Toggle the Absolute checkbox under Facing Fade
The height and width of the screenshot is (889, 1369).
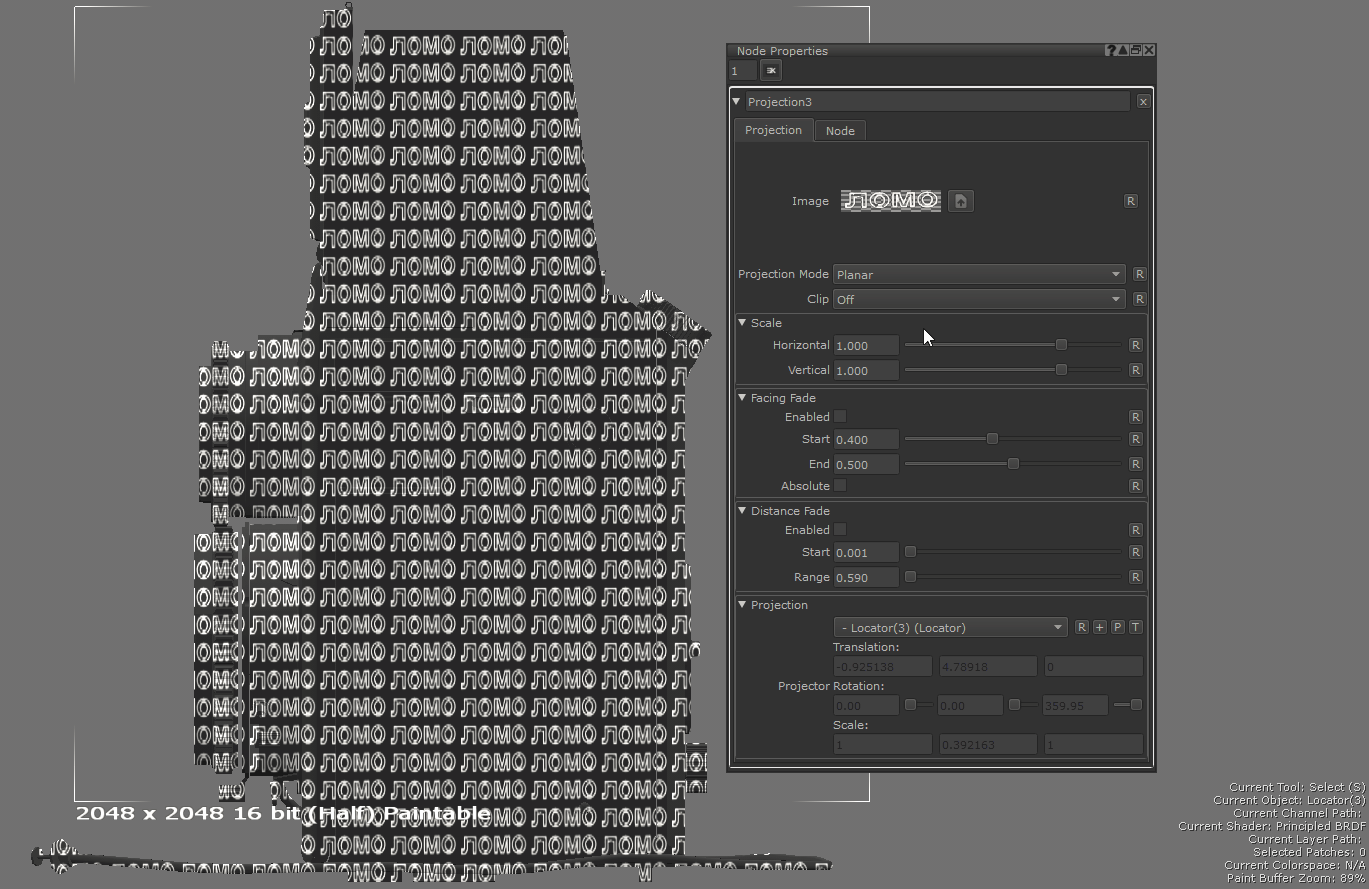pos(840,486)
